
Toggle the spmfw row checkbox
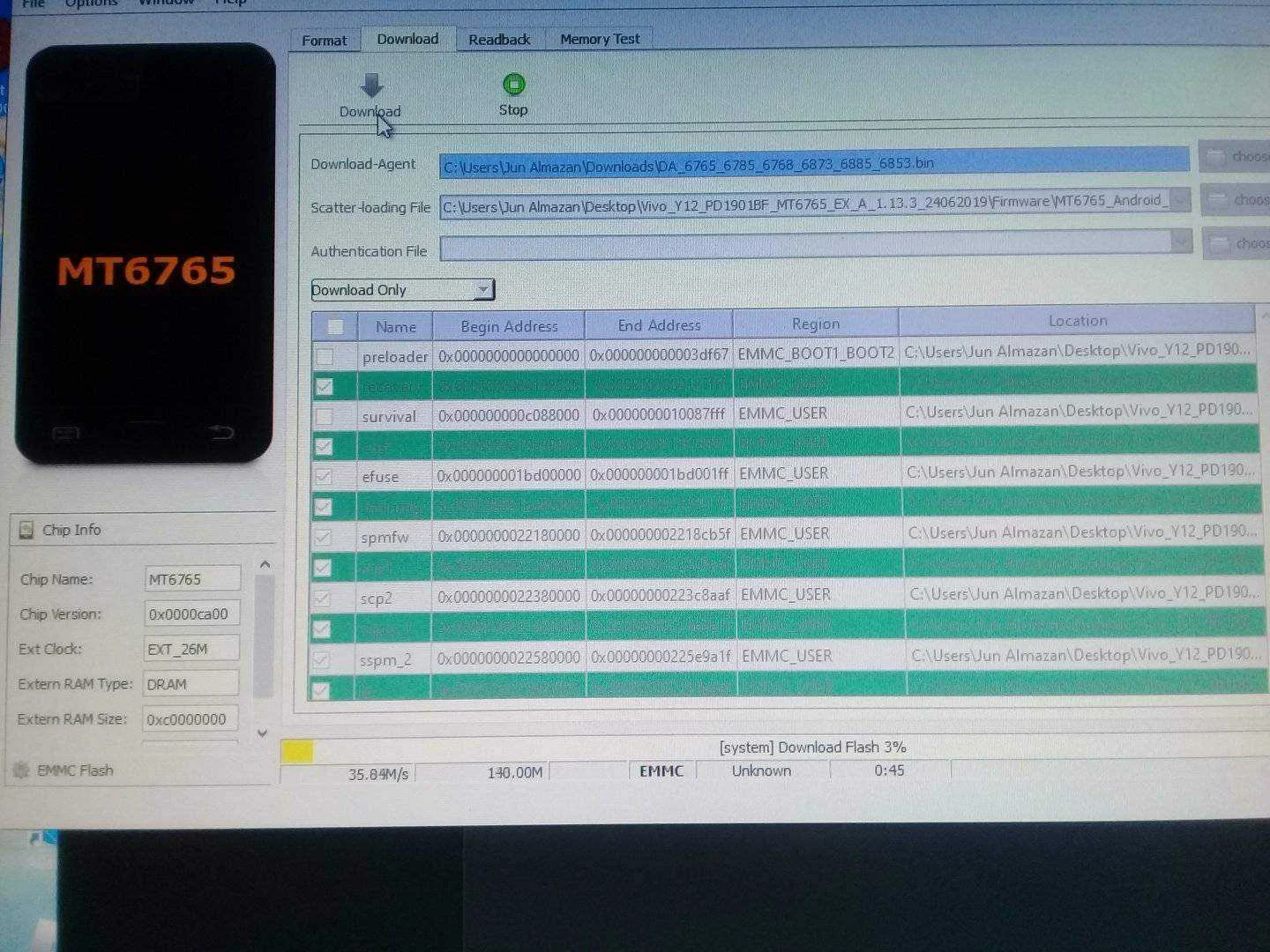(323, 537)
